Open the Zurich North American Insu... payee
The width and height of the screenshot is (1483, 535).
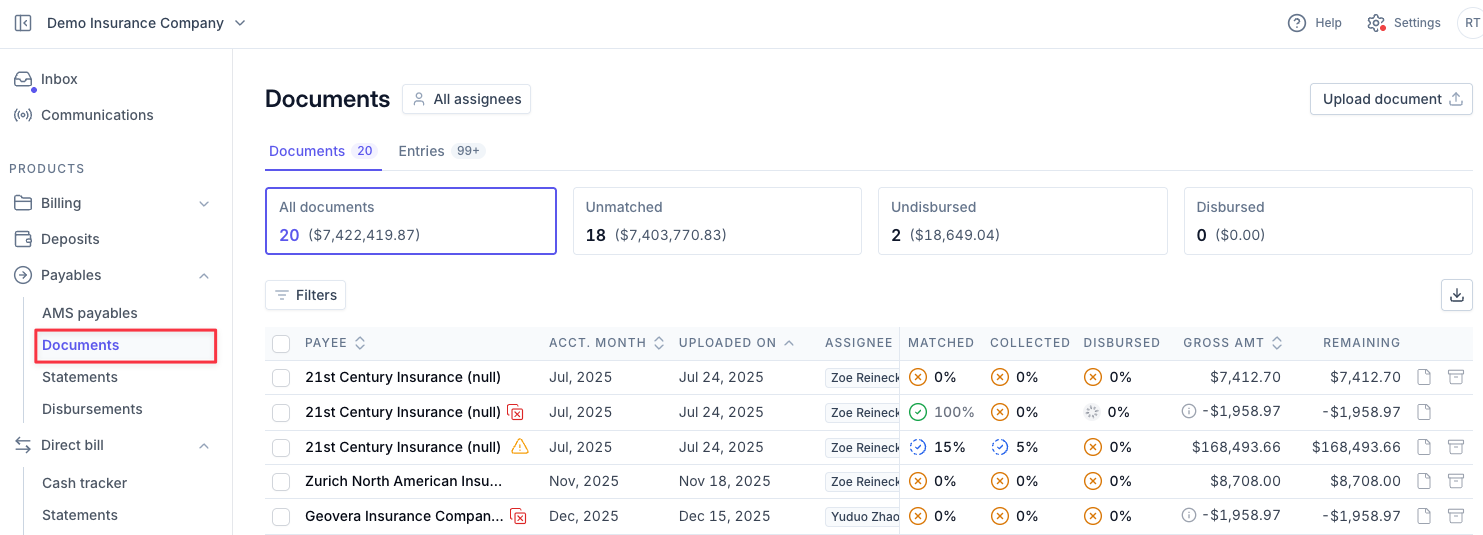click(404, 481)
